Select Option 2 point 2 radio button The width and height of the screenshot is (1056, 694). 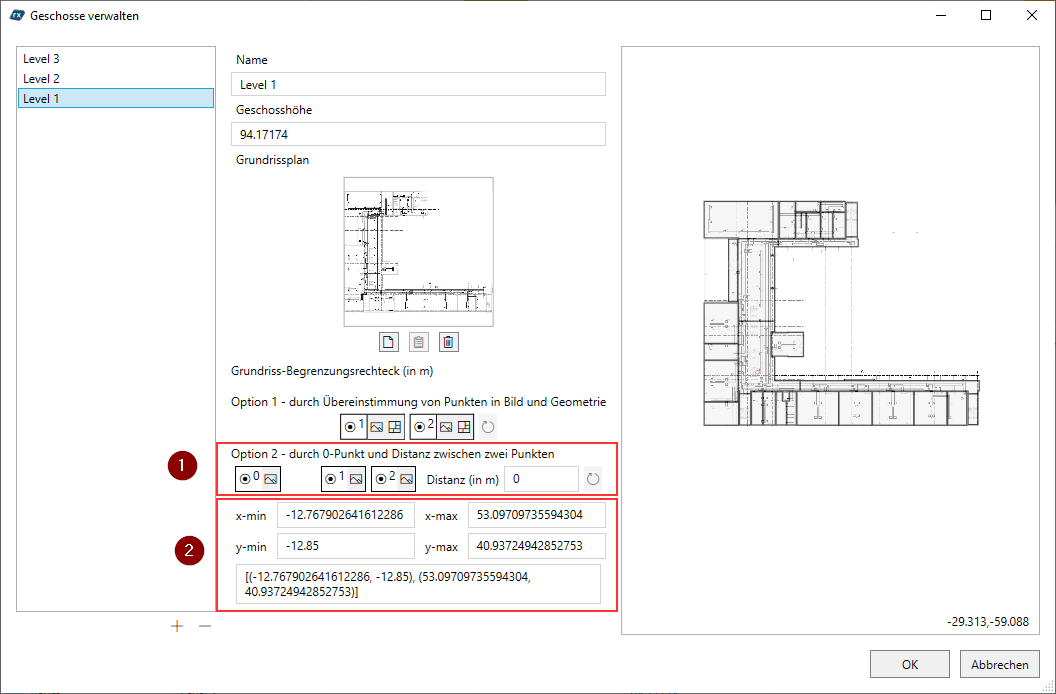click(x=381, y=479)
